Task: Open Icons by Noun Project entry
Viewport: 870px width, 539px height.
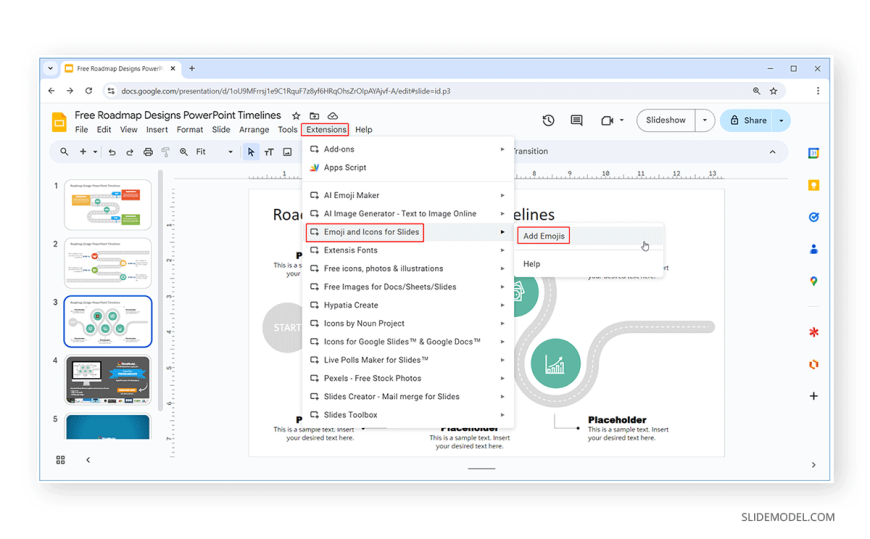Action: (x=408, y=324)
